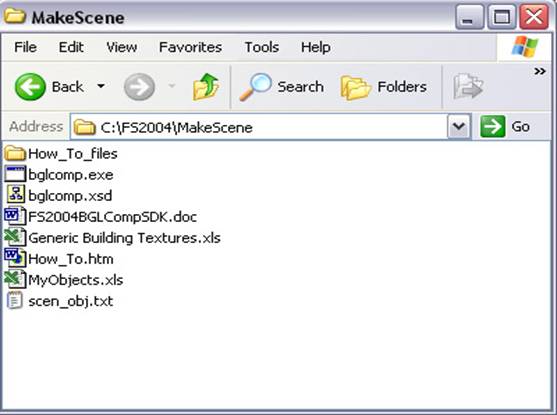Open the View menu
The image size is (557, 415).
pos(122,47)
